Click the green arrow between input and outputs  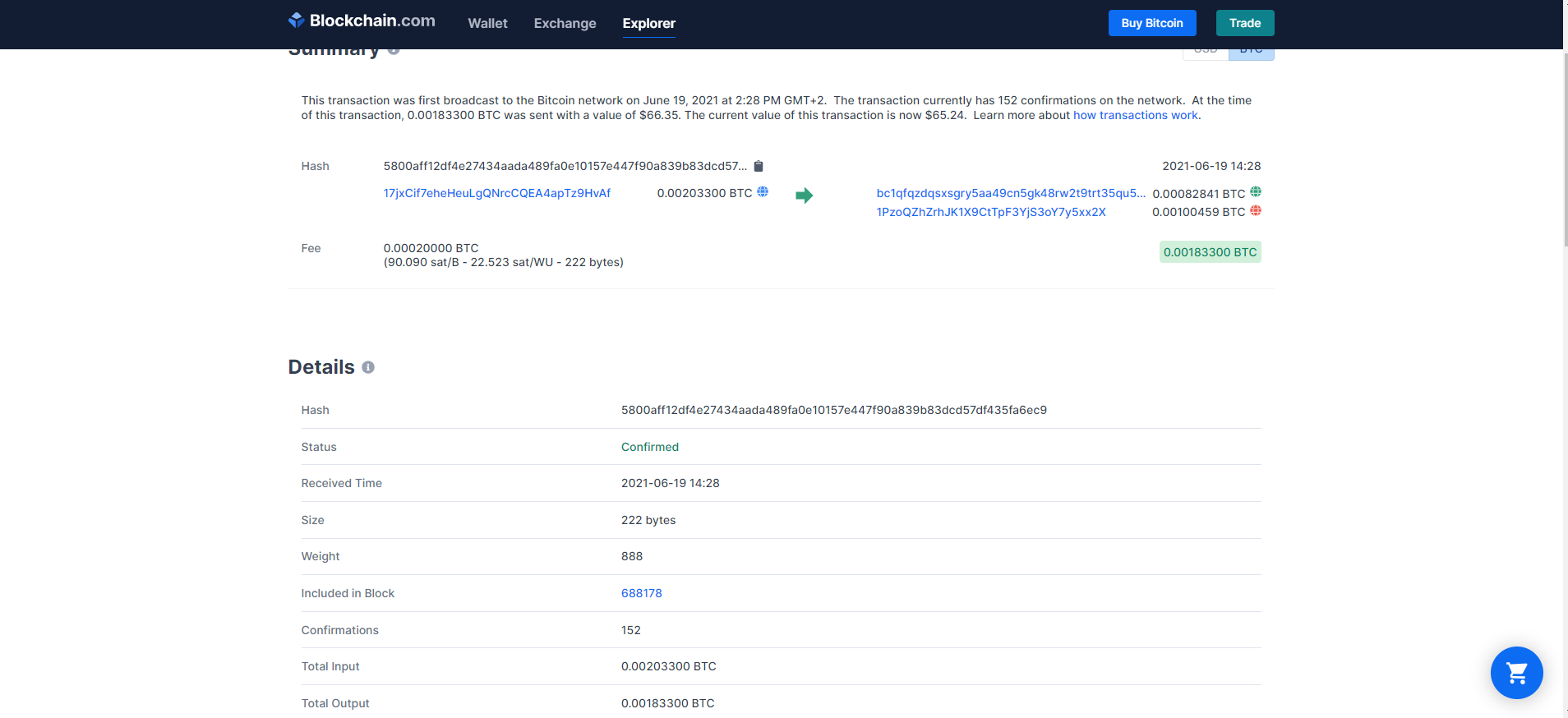pyautogui.click(x=804, y=196)
